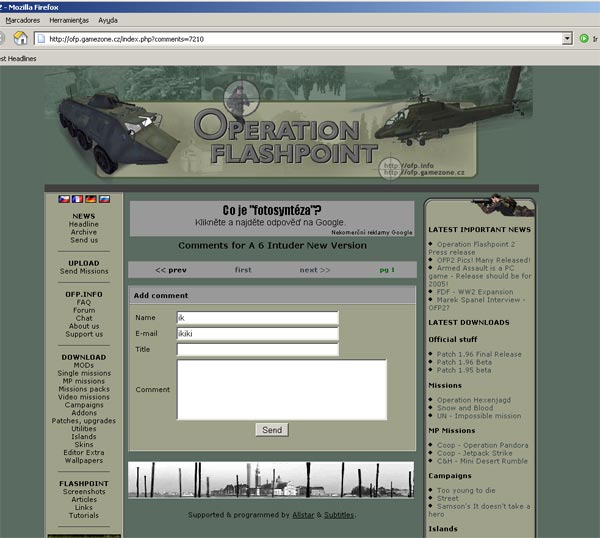This screenshot has height=538, width=600.
Task: Open Snow and Blood mission link
Action: tap(465, 408)
